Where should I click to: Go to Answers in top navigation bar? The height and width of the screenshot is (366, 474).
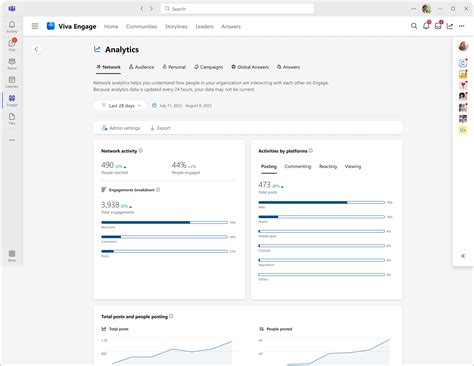pos(231,26)
